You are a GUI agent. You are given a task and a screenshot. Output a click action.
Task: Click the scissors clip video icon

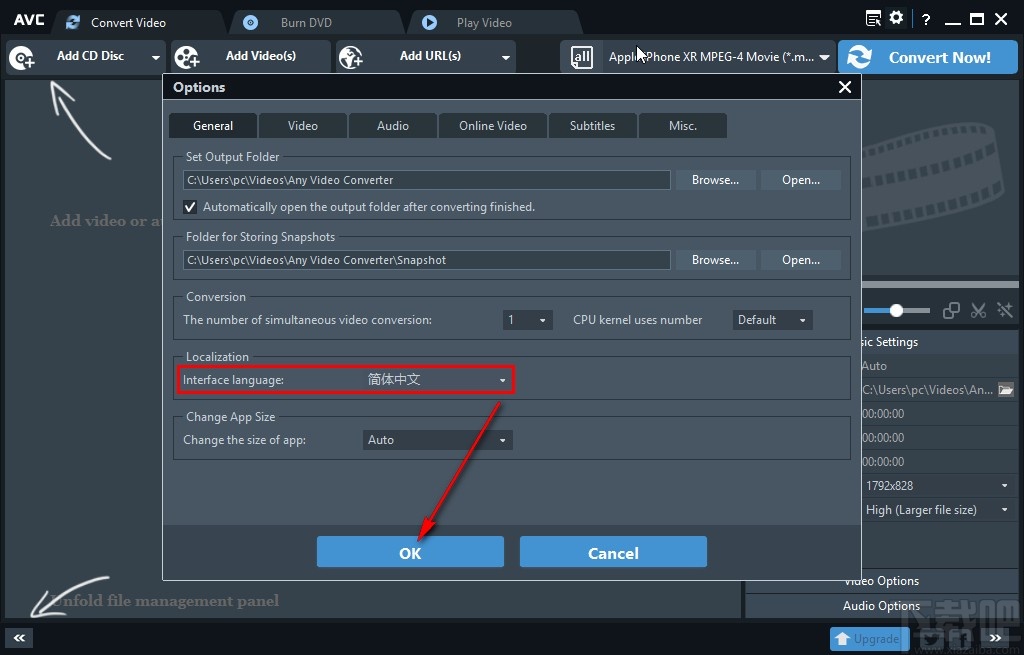click(978, 311)
